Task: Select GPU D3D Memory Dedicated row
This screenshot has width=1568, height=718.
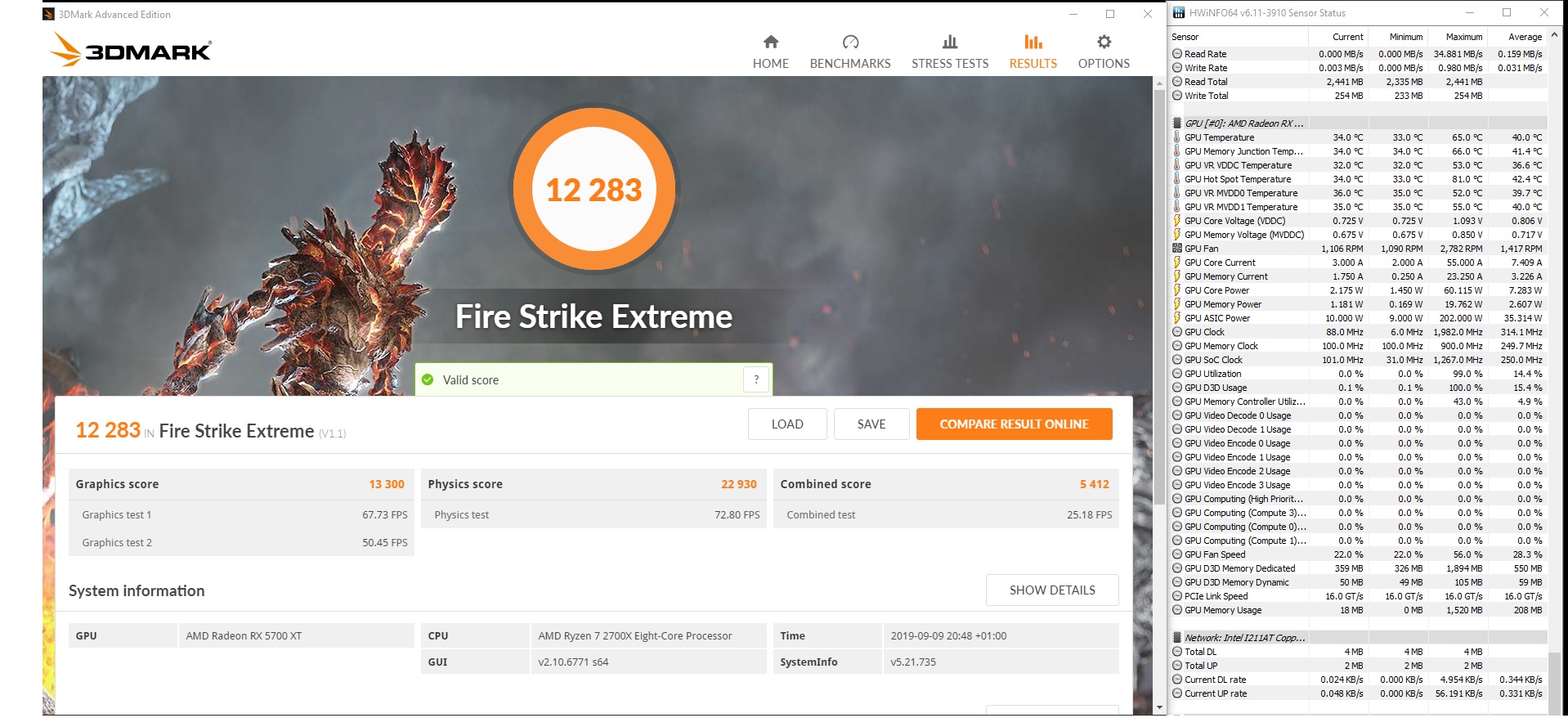Action: click(1358, 568)
